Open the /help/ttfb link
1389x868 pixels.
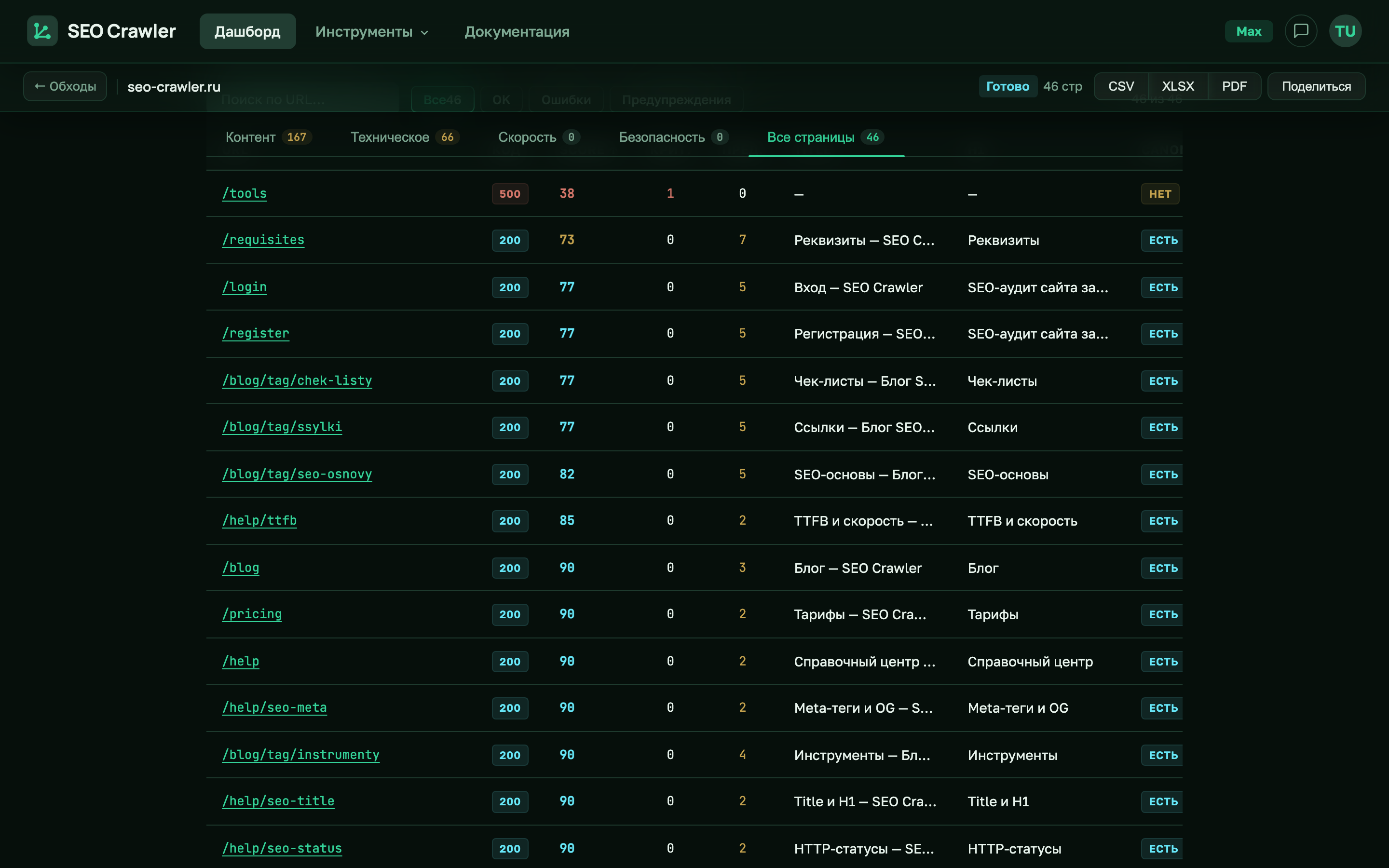[x=259, y=521]
